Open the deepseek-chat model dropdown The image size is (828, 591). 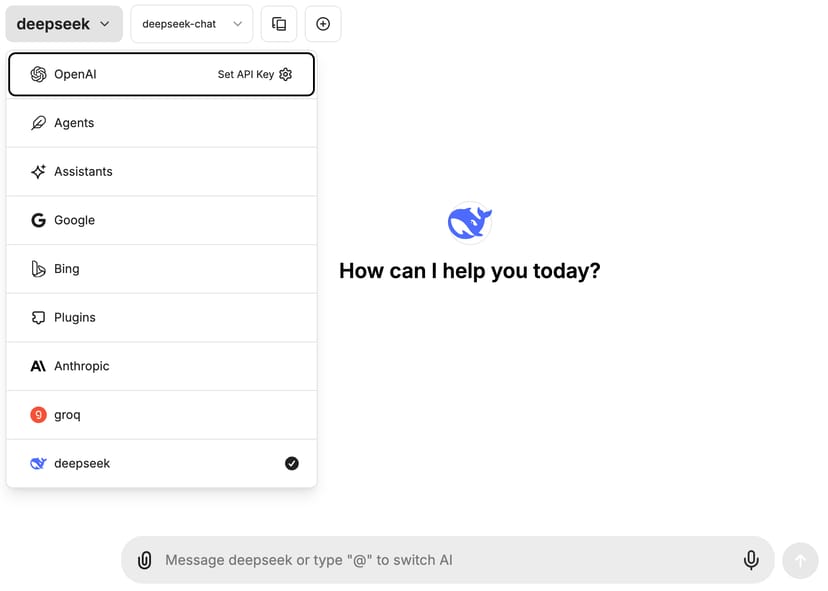click(191, 24)
